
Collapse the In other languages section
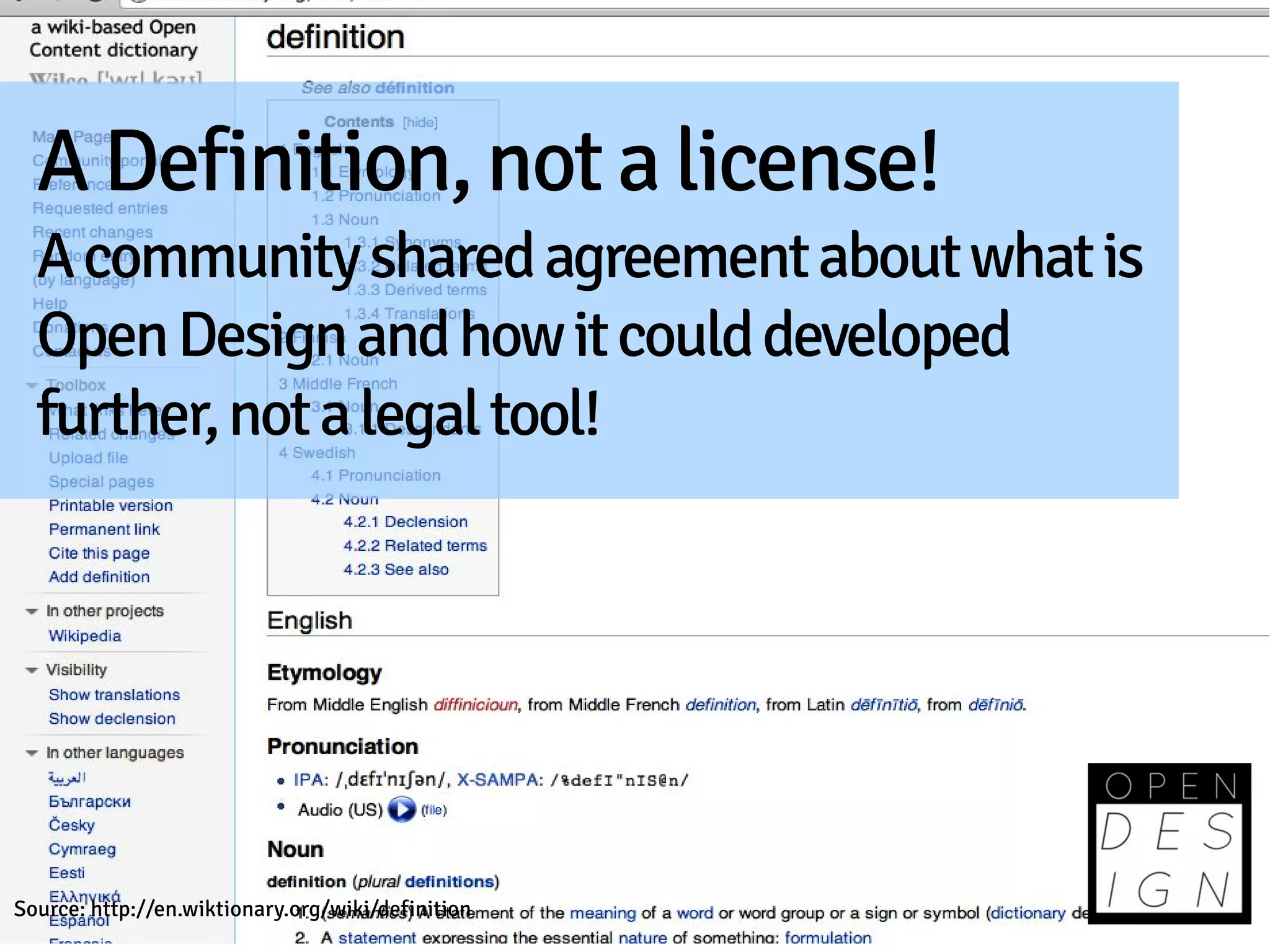(32, 753)
